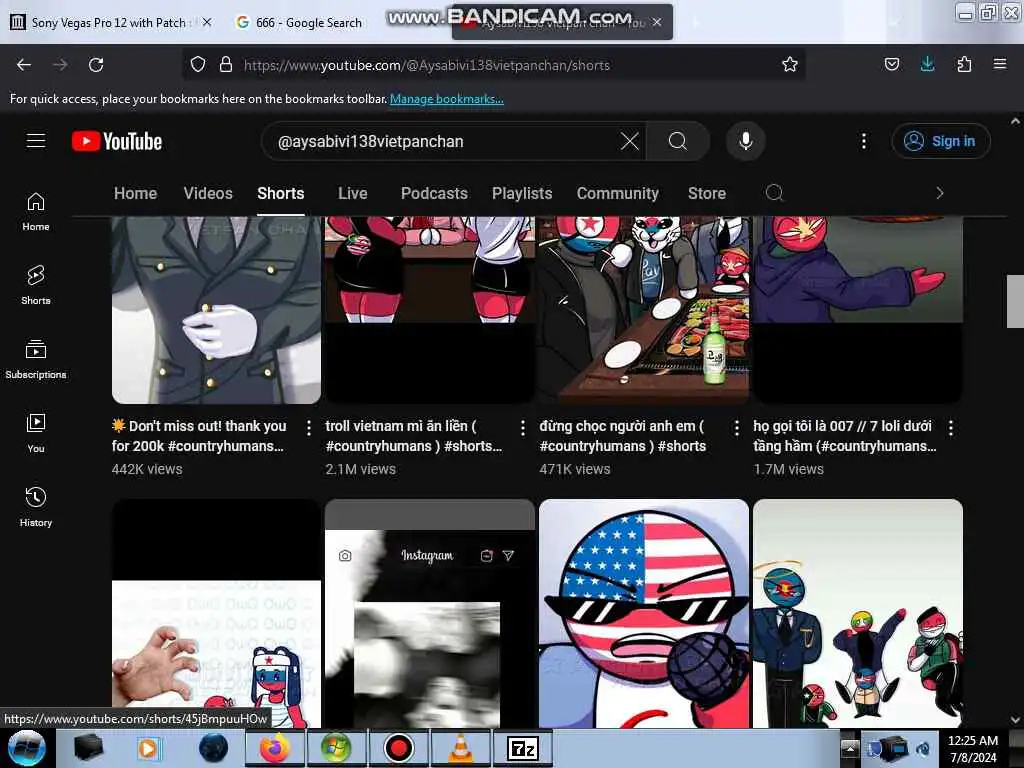Open the Pocket save icon

click(x=891, y=65)
